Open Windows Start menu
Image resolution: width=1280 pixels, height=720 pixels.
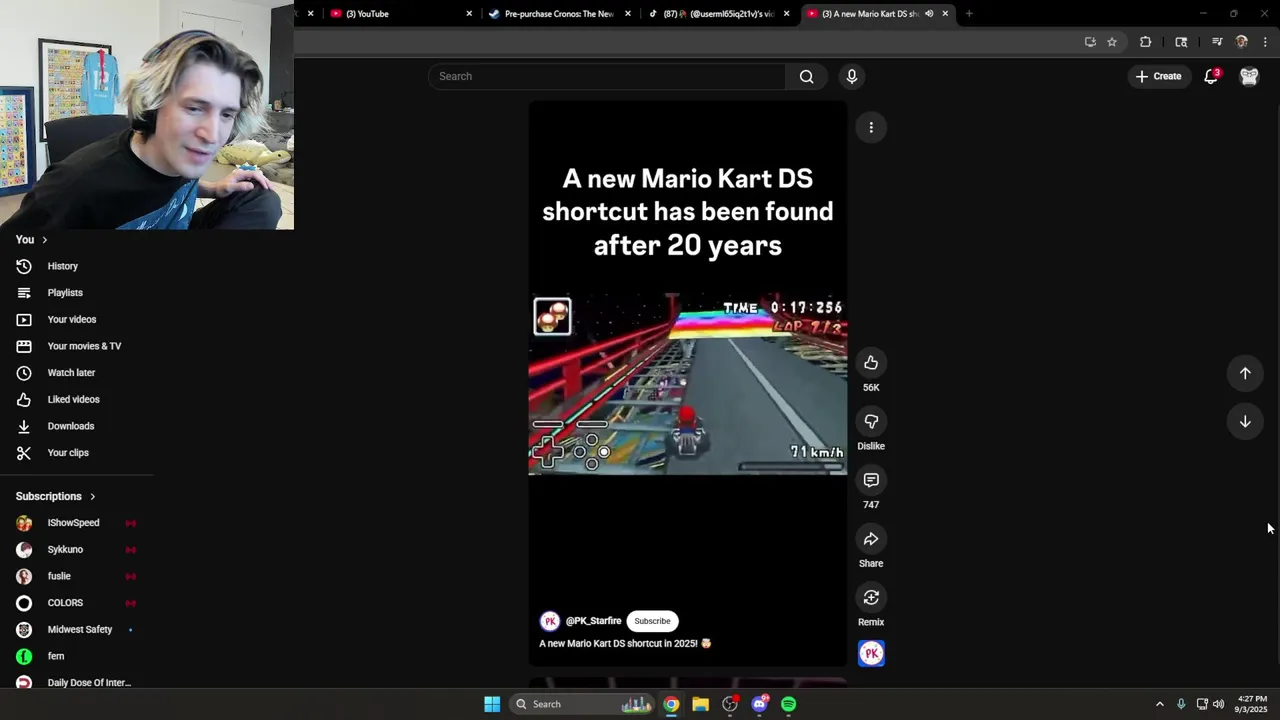(x=492, y=704)
